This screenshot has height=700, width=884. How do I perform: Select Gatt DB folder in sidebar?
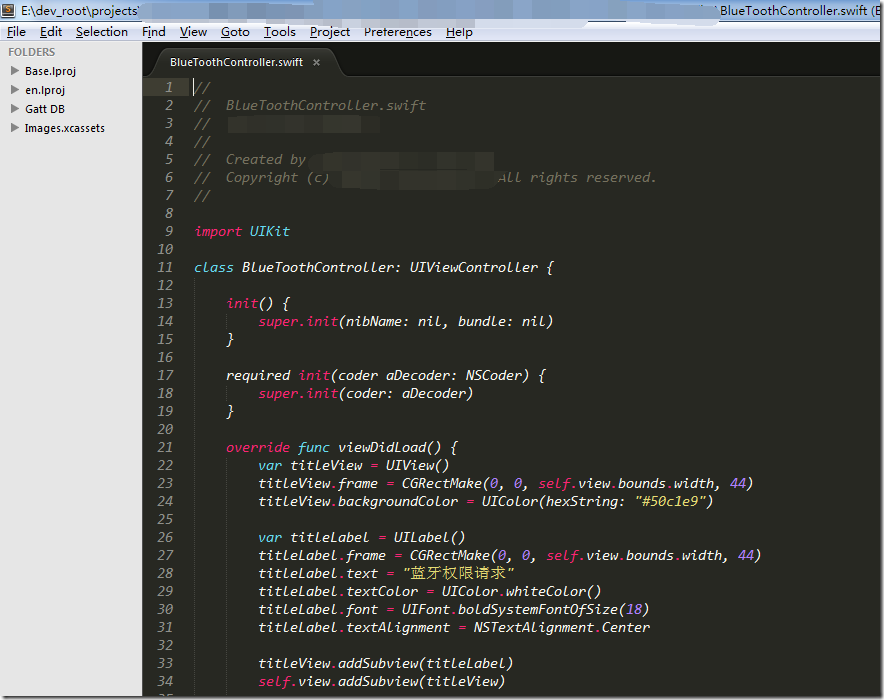[45, 109]
